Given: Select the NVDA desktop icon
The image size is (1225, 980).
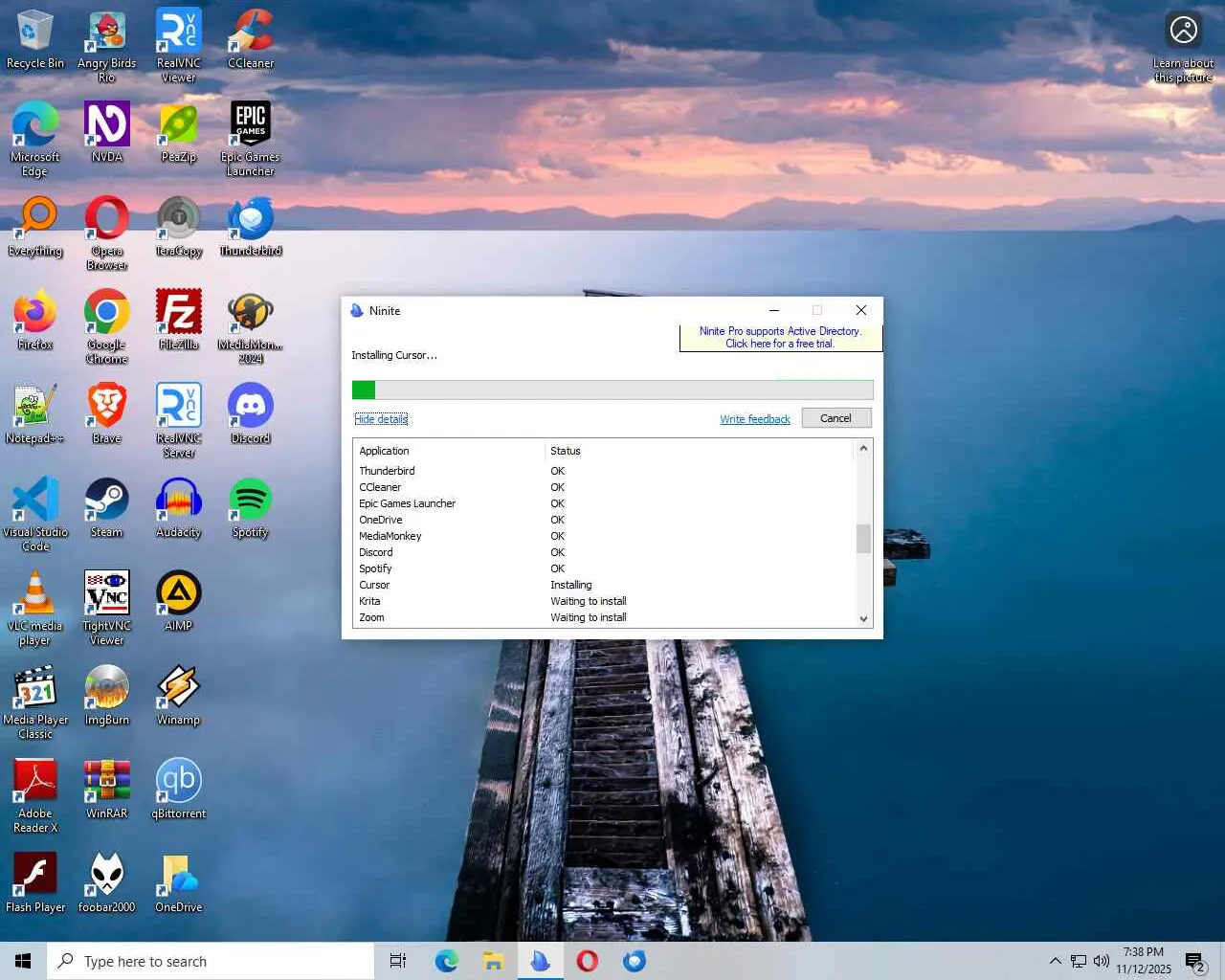Looking at the screenshot, I should click(107, 132).
